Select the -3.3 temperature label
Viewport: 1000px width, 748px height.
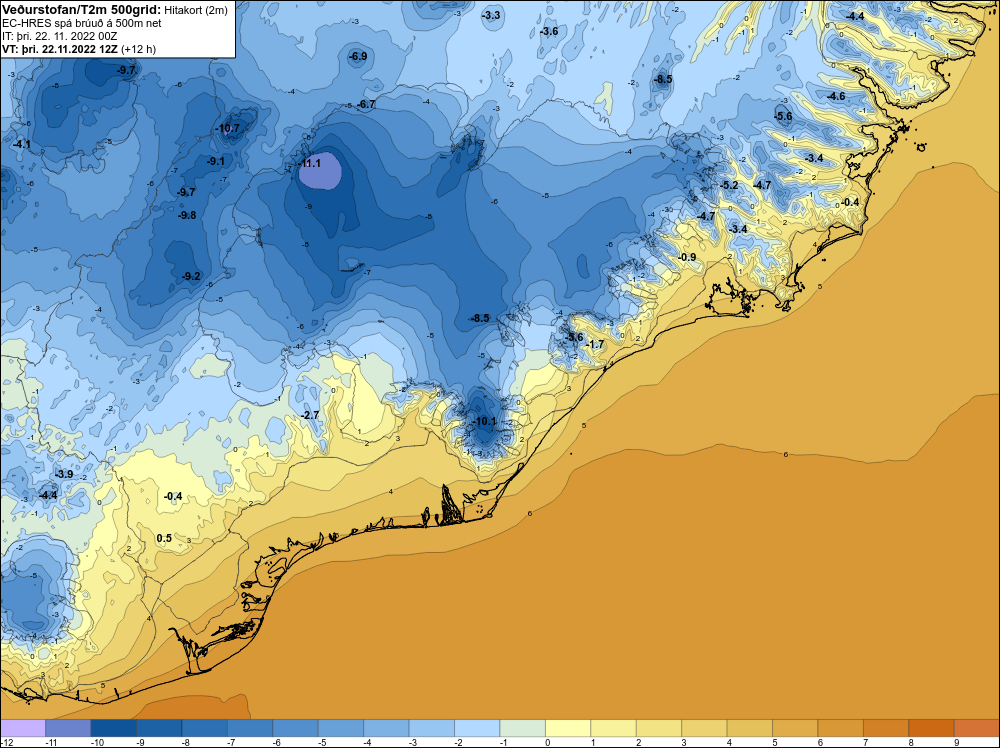pos(491,15)
